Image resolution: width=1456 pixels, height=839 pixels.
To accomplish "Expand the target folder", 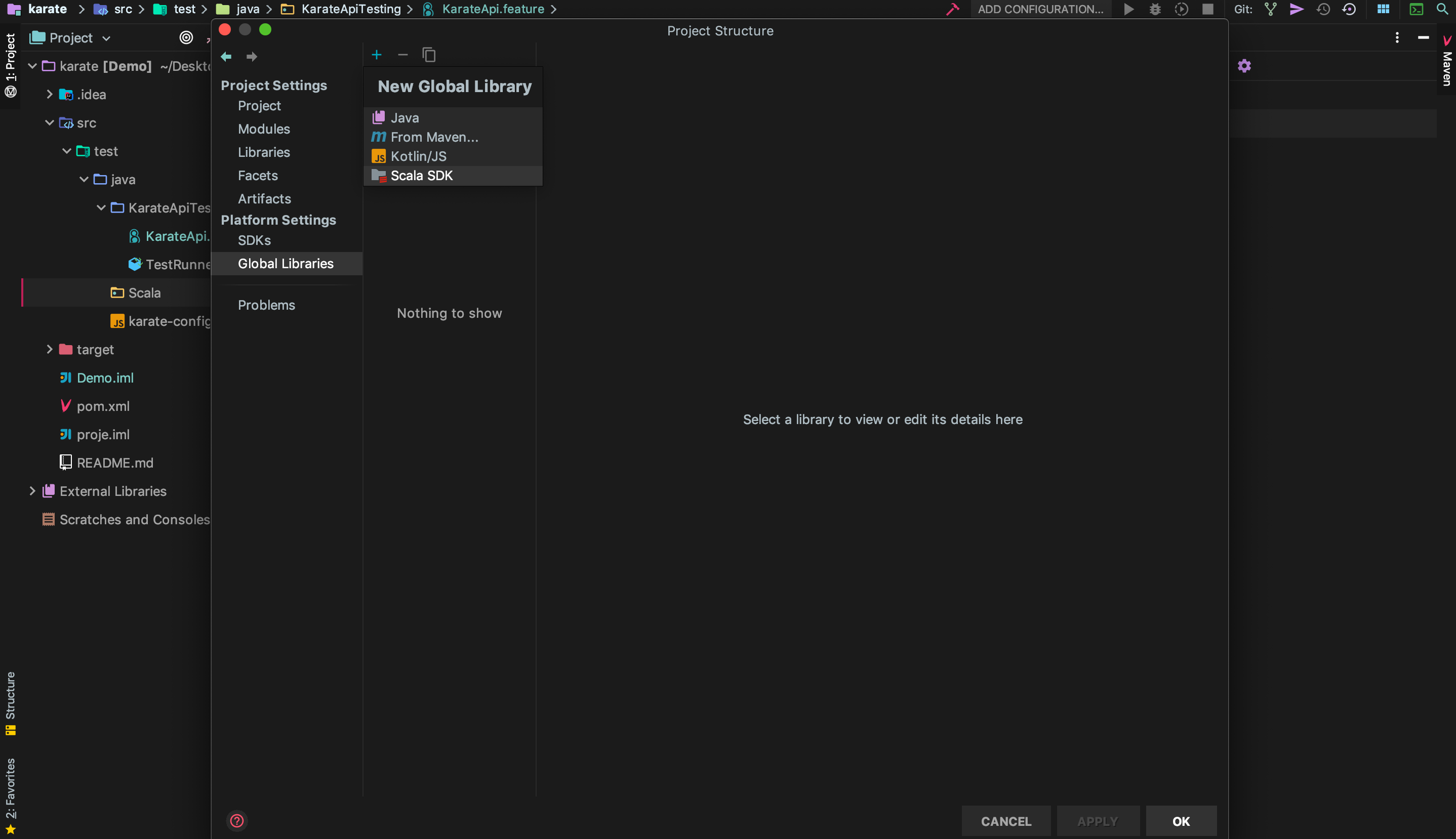I will point(50,350).
